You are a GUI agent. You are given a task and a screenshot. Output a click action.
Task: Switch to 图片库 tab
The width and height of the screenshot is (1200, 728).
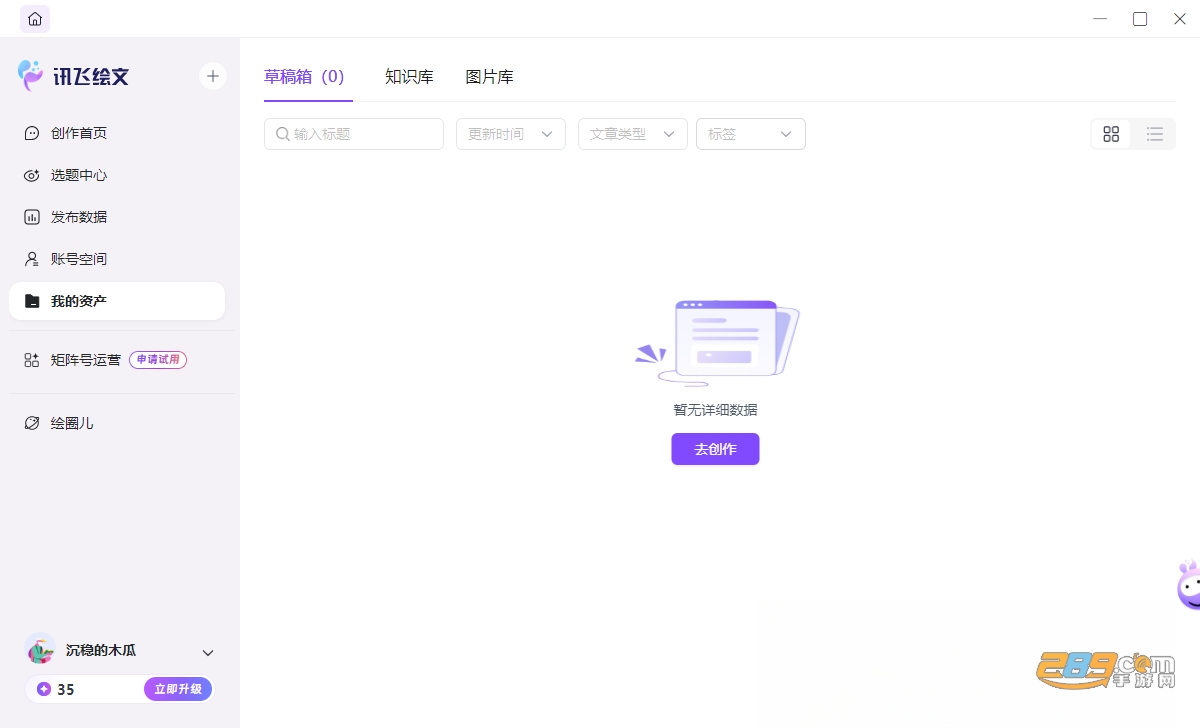coord(490,77)
